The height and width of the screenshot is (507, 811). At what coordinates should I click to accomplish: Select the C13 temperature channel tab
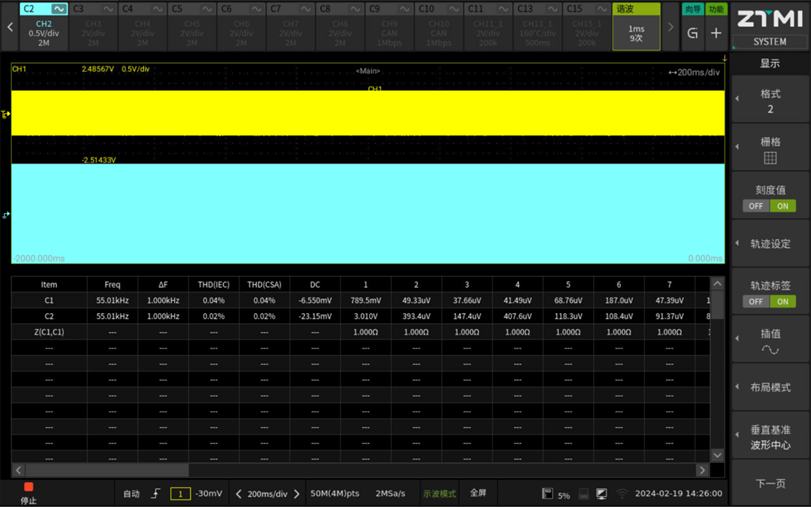coord(537,26)
